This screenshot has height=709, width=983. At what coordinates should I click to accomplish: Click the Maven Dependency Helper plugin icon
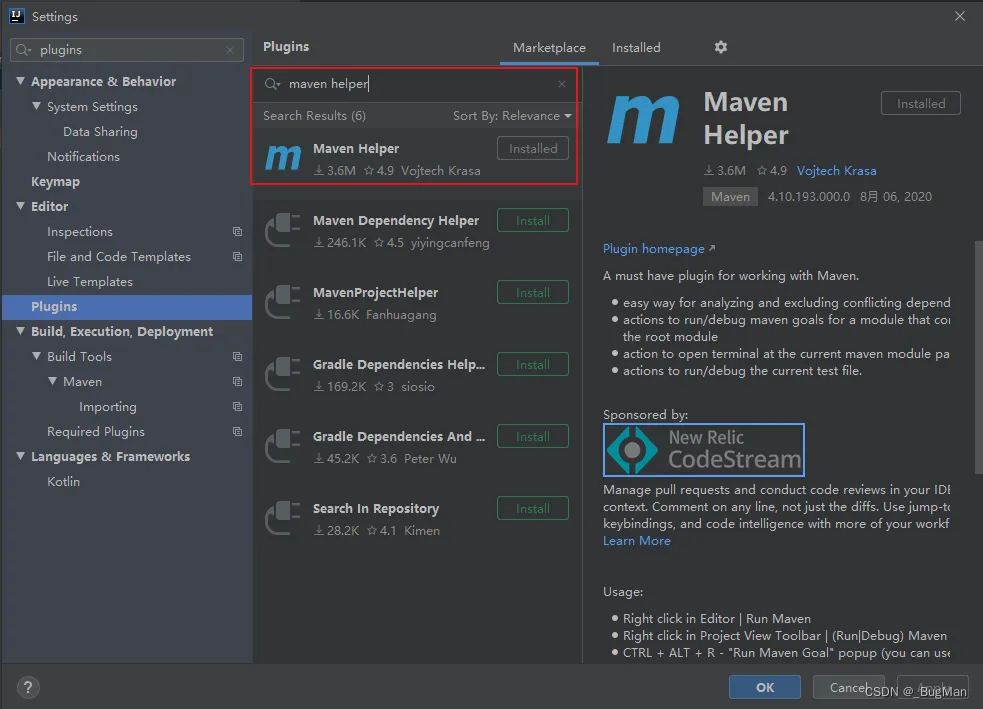[283, 231]
